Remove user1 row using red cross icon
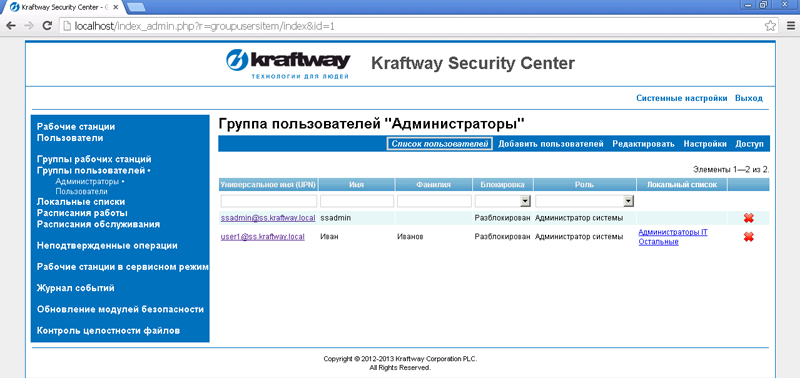800x378 pixels. click(748, 237)
